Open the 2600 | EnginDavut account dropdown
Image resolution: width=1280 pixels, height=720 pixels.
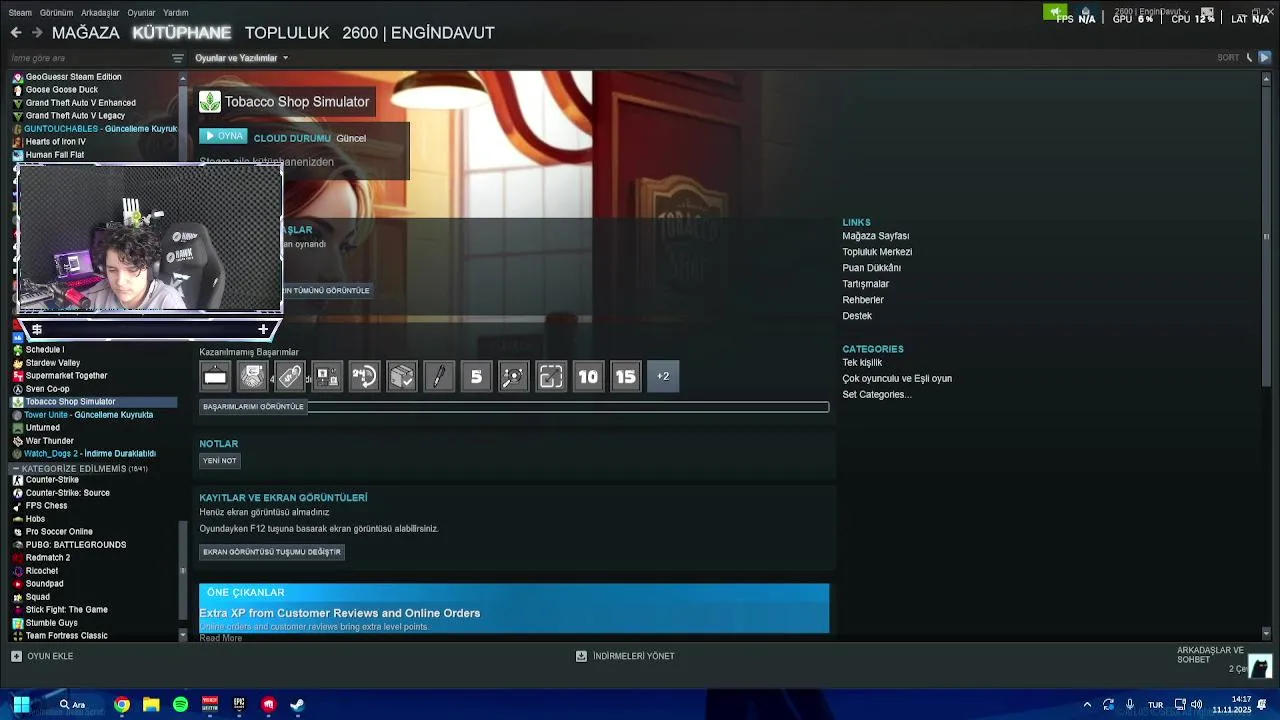pyautogui.click(x=1152, y=11)
